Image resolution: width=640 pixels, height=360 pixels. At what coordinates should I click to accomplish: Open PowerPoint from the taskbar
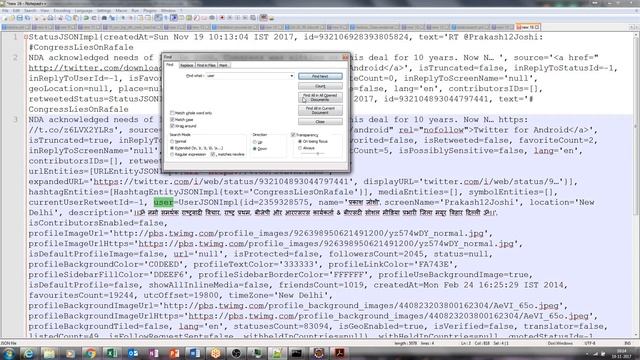tap(174, 353)
